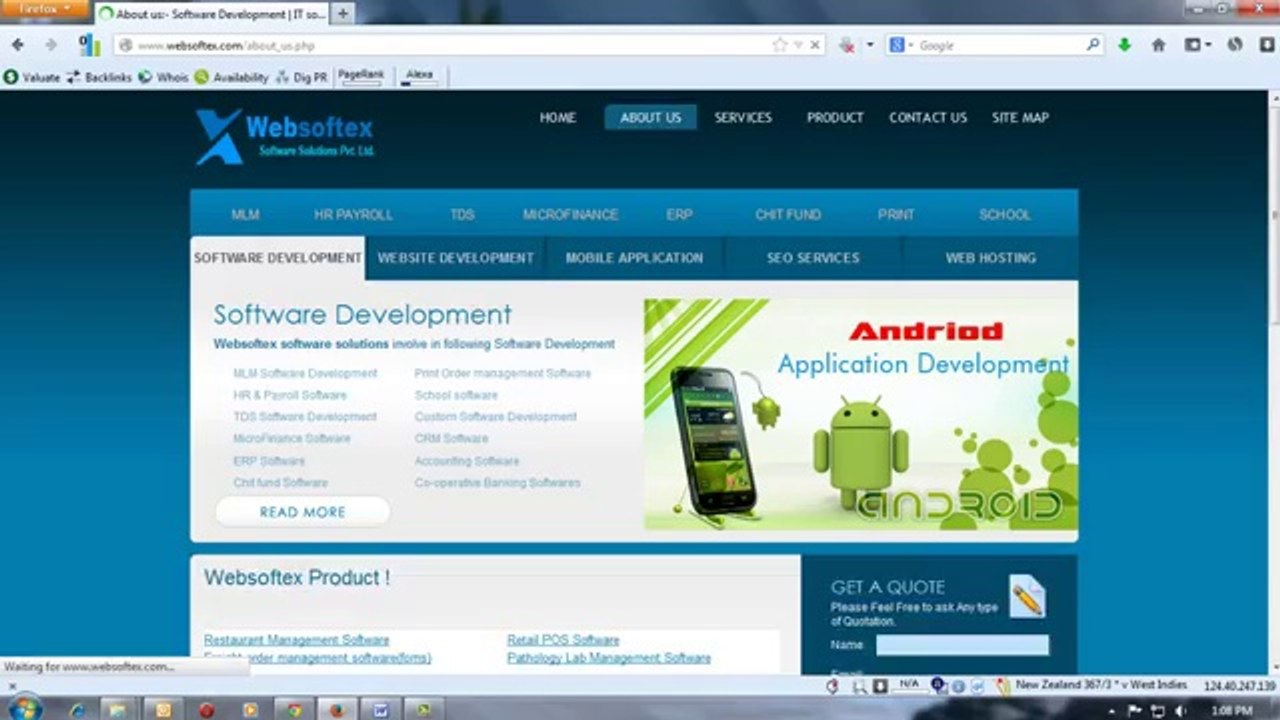Switch to the WEB HOSTING tab
Screen dimensions: 1280x720
tap(991, 257)
